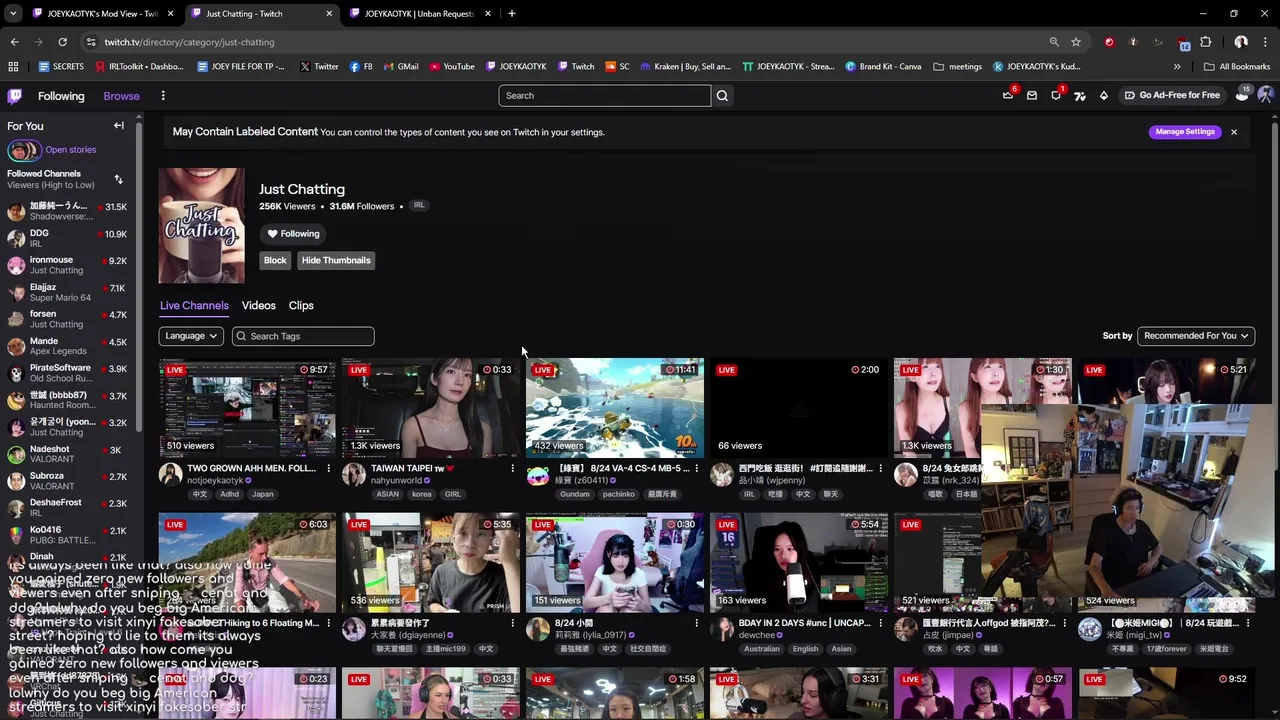
Task: Open the Chrome apps grid shortcut
Action: tap(13, 67)
